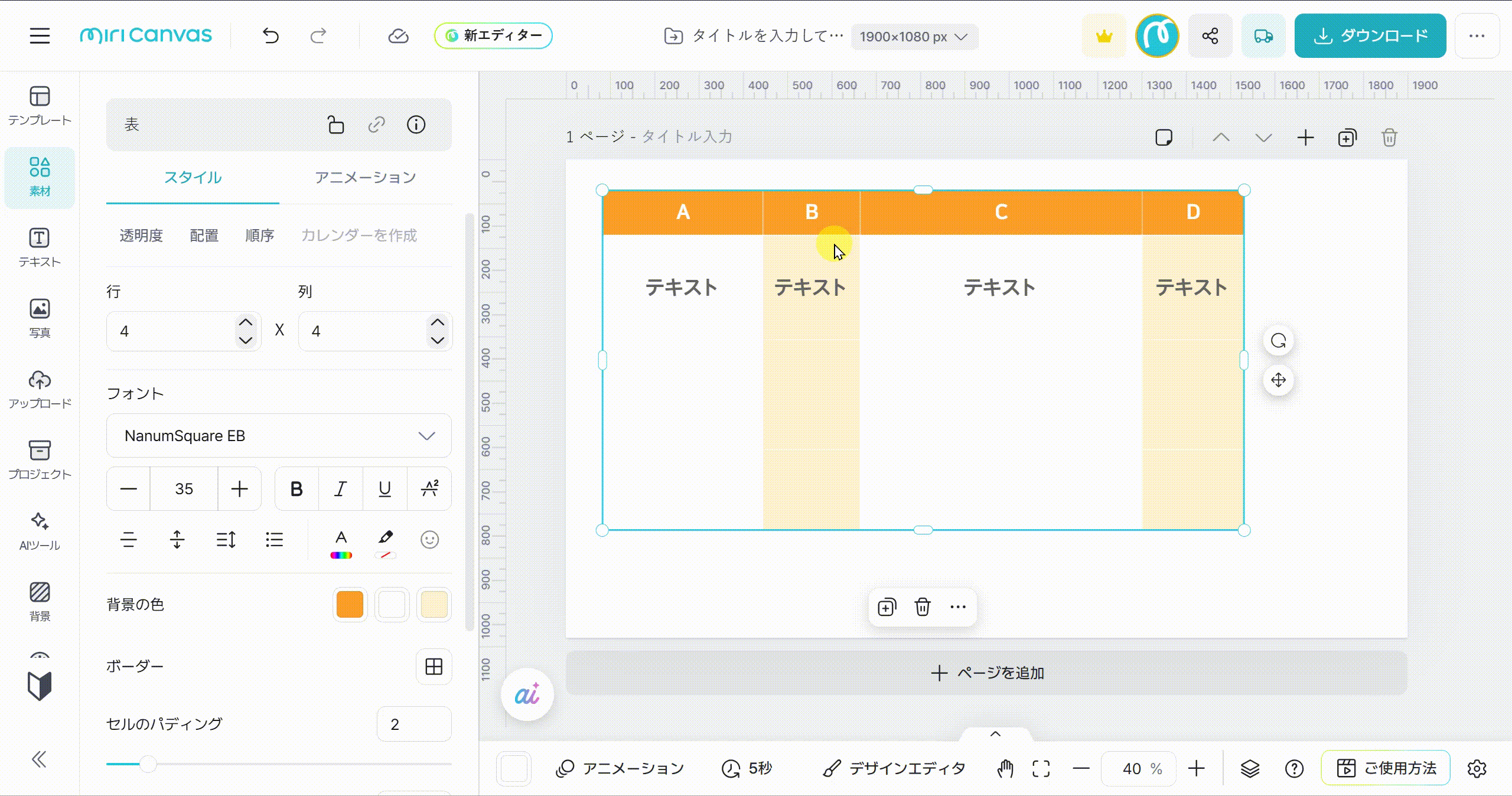The image size is (1512, 796).
Task: Click the ダウンロード button
Action: 1370,36
